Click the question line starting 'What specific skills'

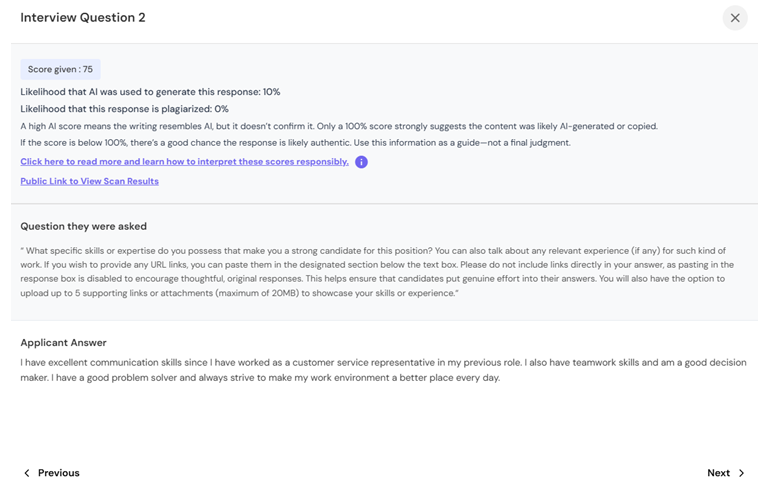tap(373, 251)
